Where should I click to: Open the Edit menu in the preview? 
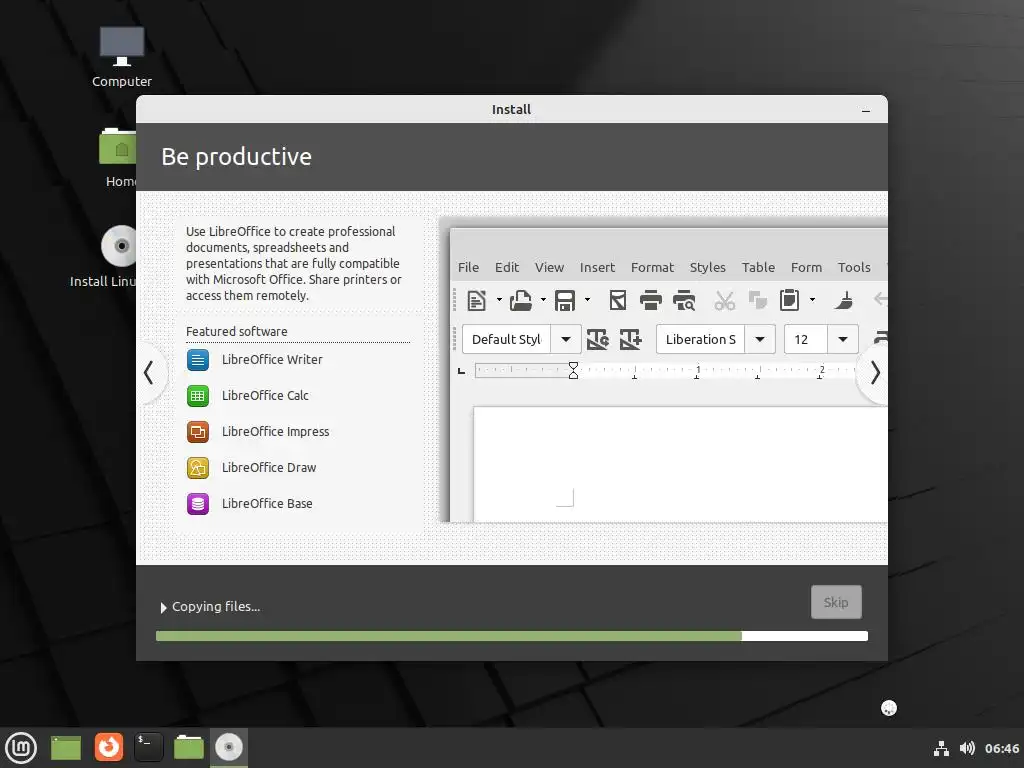click(507, 268)
